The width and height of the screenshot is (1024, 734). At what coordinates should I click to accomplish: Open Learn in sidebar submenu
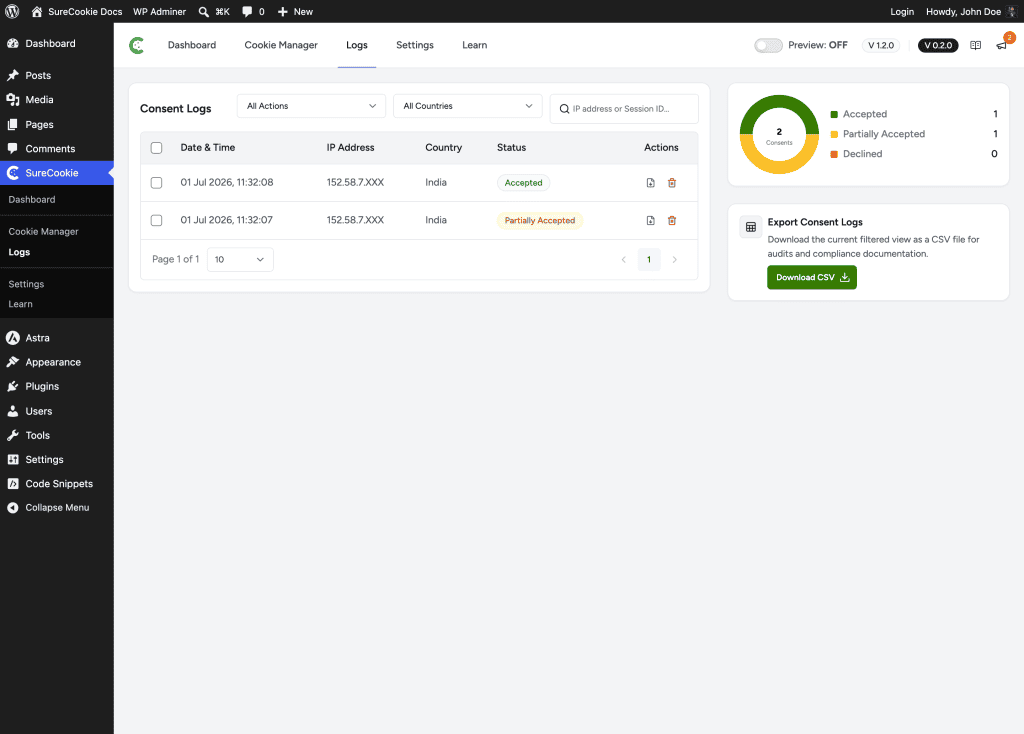20,304
